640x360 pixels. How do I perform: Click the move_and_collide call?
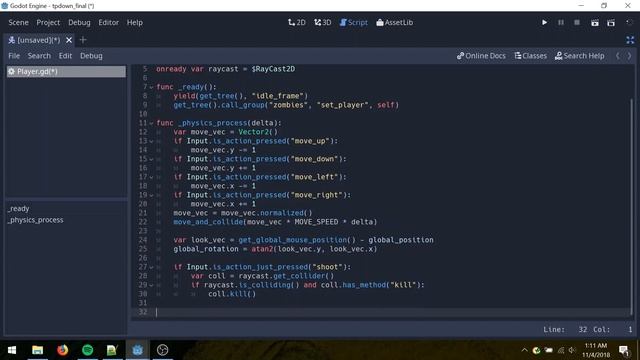[x=208, y=222]
